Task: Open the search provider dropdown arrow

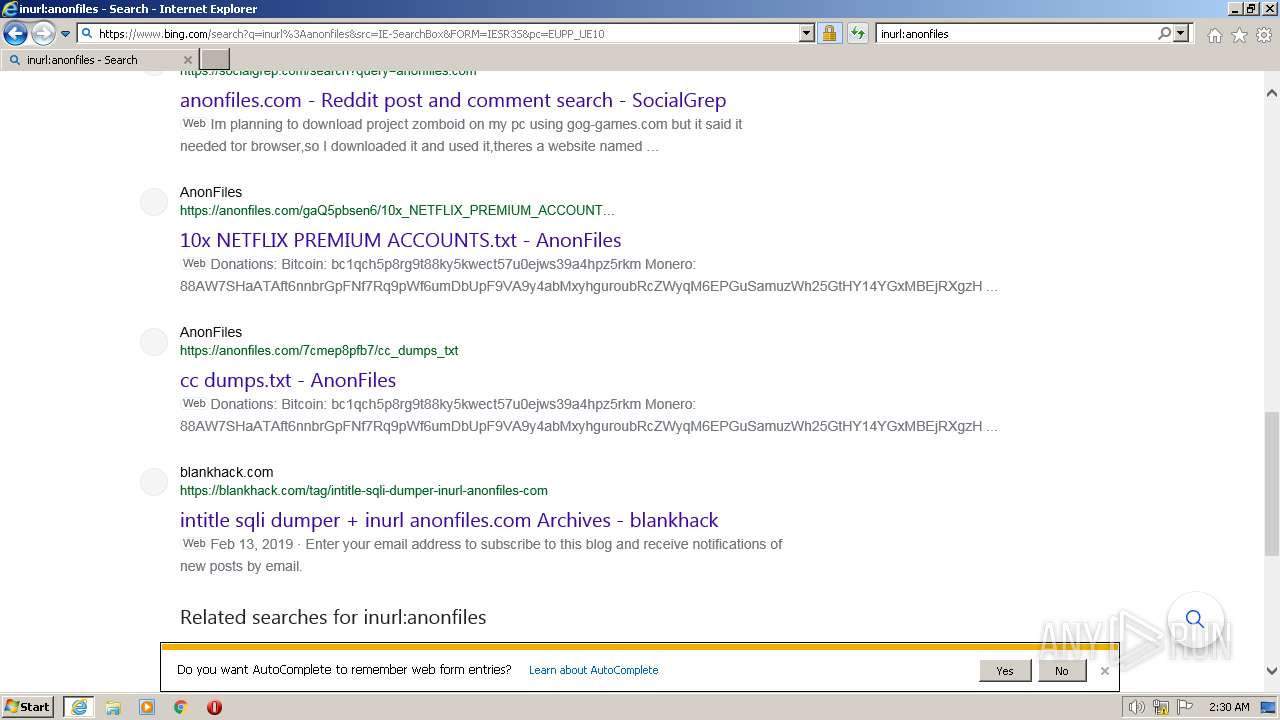Action: coord(1181,33)
